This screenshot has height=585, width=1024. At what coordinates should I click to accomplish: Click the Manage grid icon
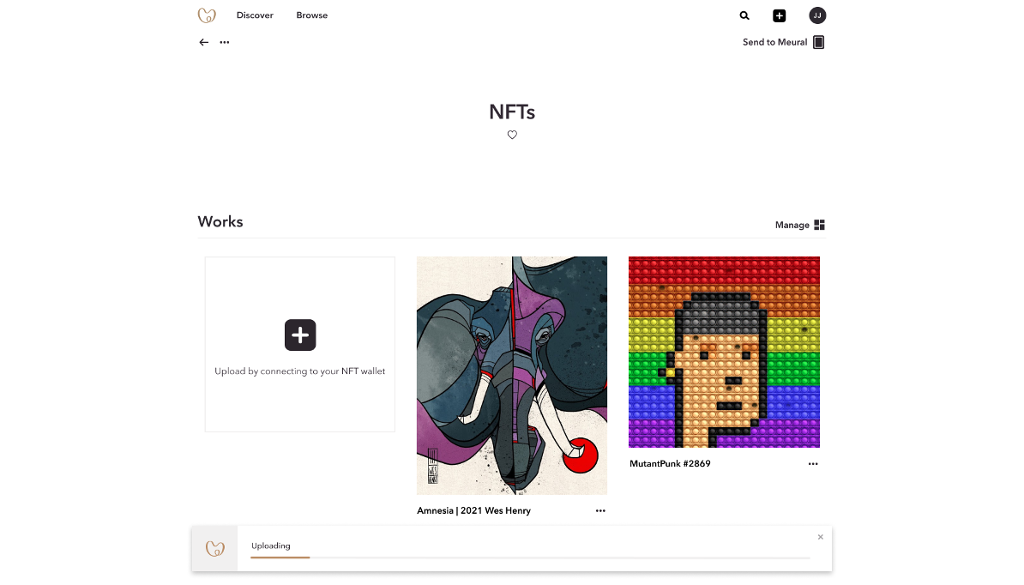(820, 225)
